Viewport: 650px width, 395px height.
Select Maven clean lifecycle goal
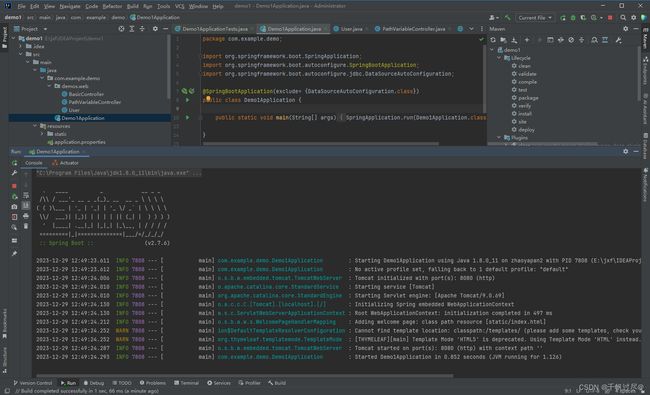[524, 66]
